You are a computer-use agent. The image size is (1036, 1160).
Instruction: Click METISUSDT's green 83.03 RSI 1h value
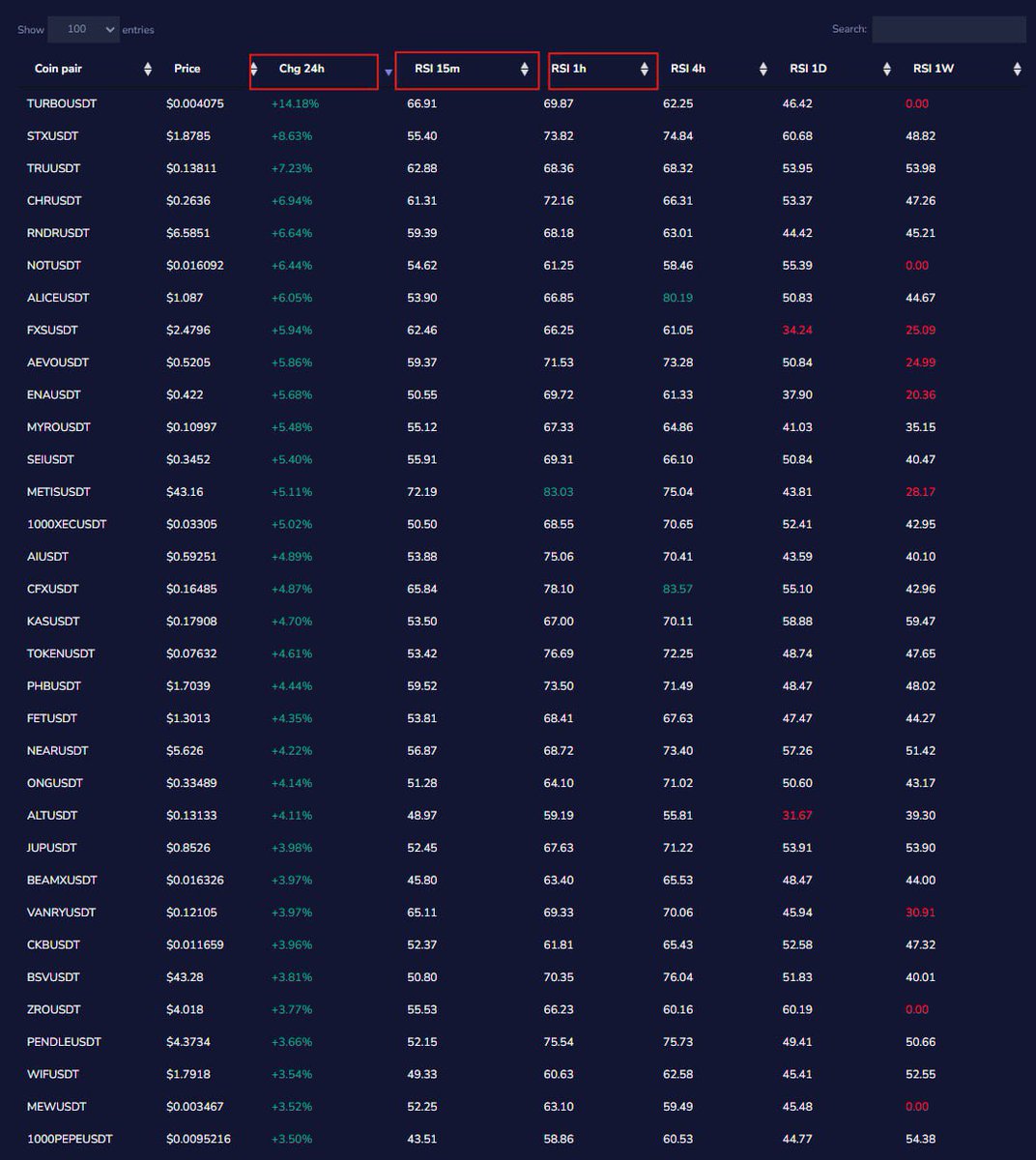559,492
